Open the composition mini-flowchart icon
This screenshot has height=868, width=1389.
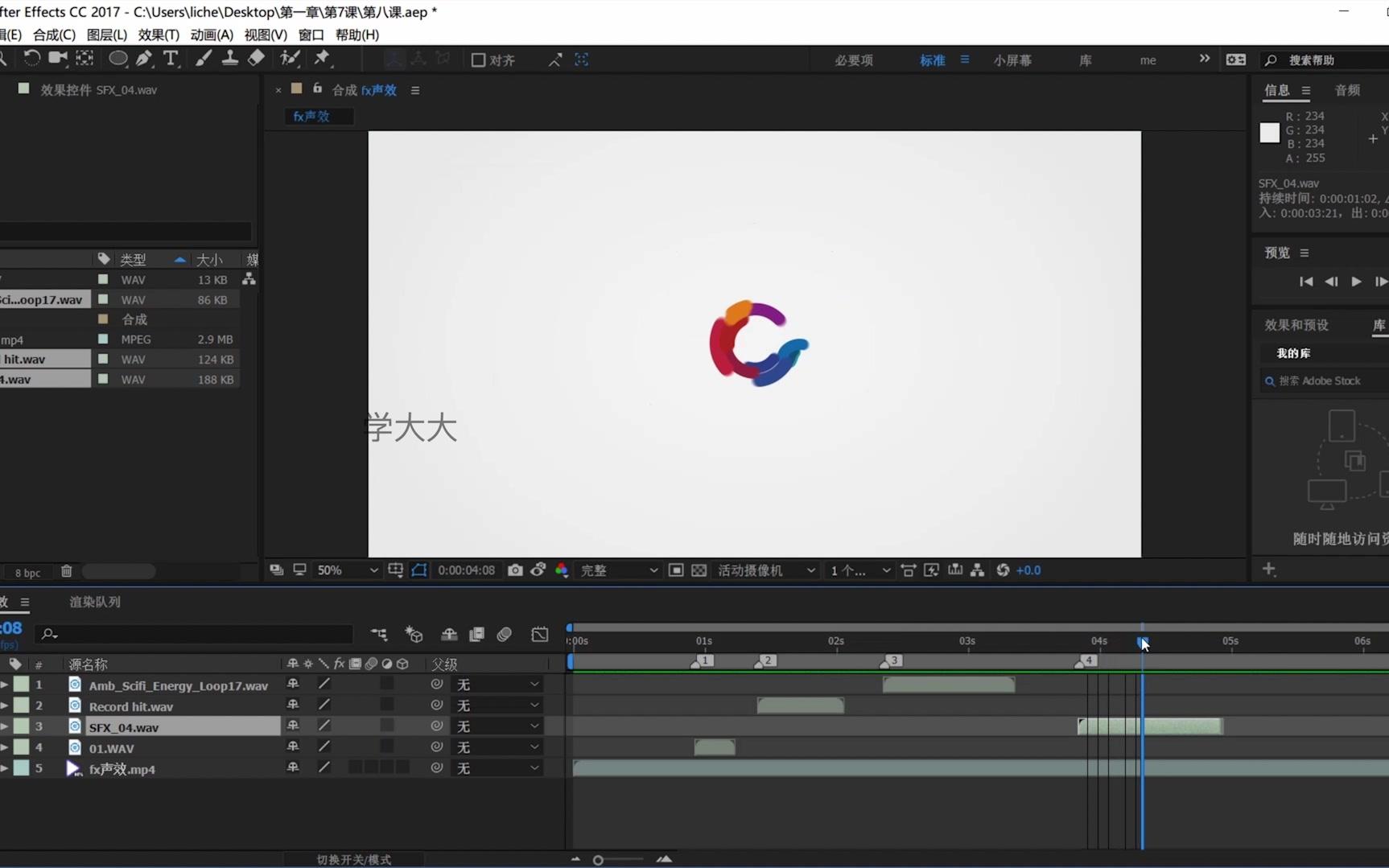click(x=379, y=635)
